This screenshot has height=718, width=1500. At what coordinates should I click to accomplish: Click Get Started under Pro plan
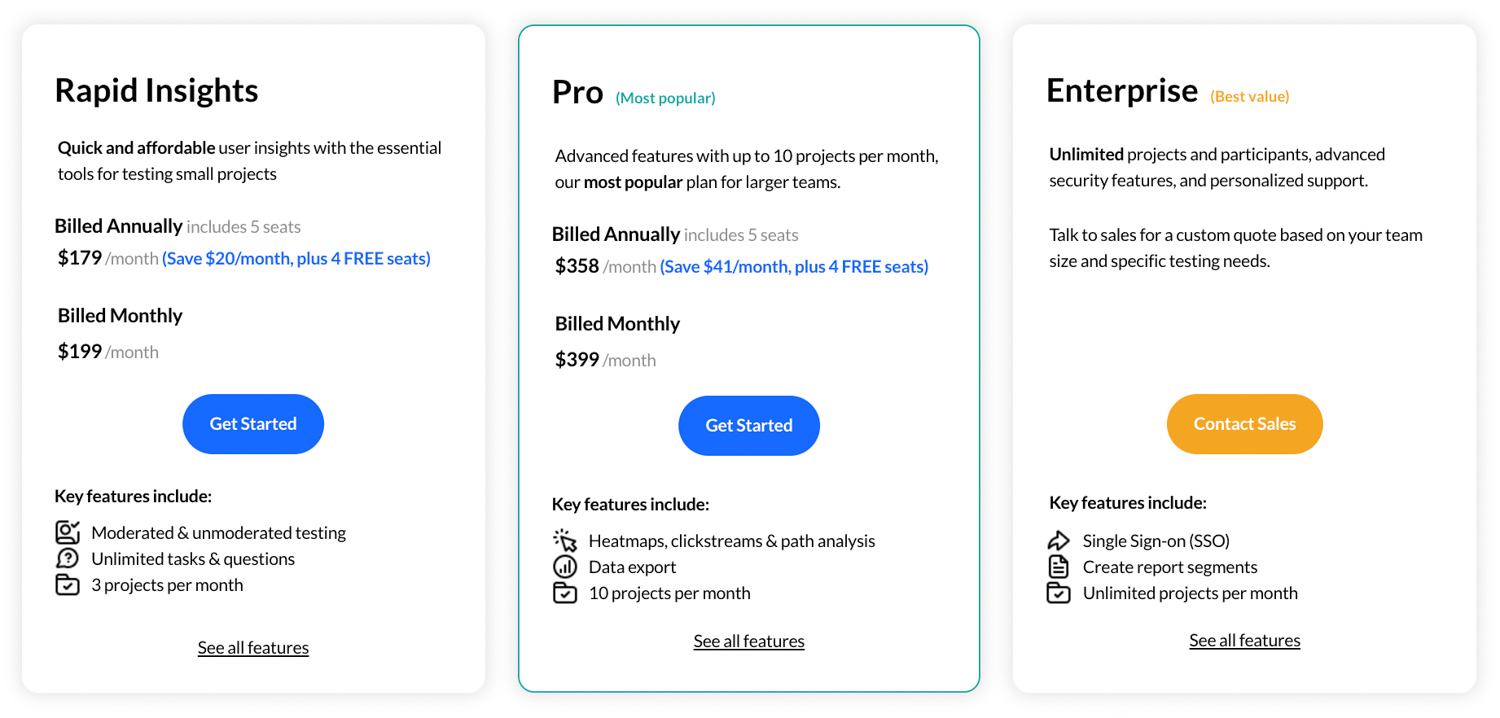[749, 426]
